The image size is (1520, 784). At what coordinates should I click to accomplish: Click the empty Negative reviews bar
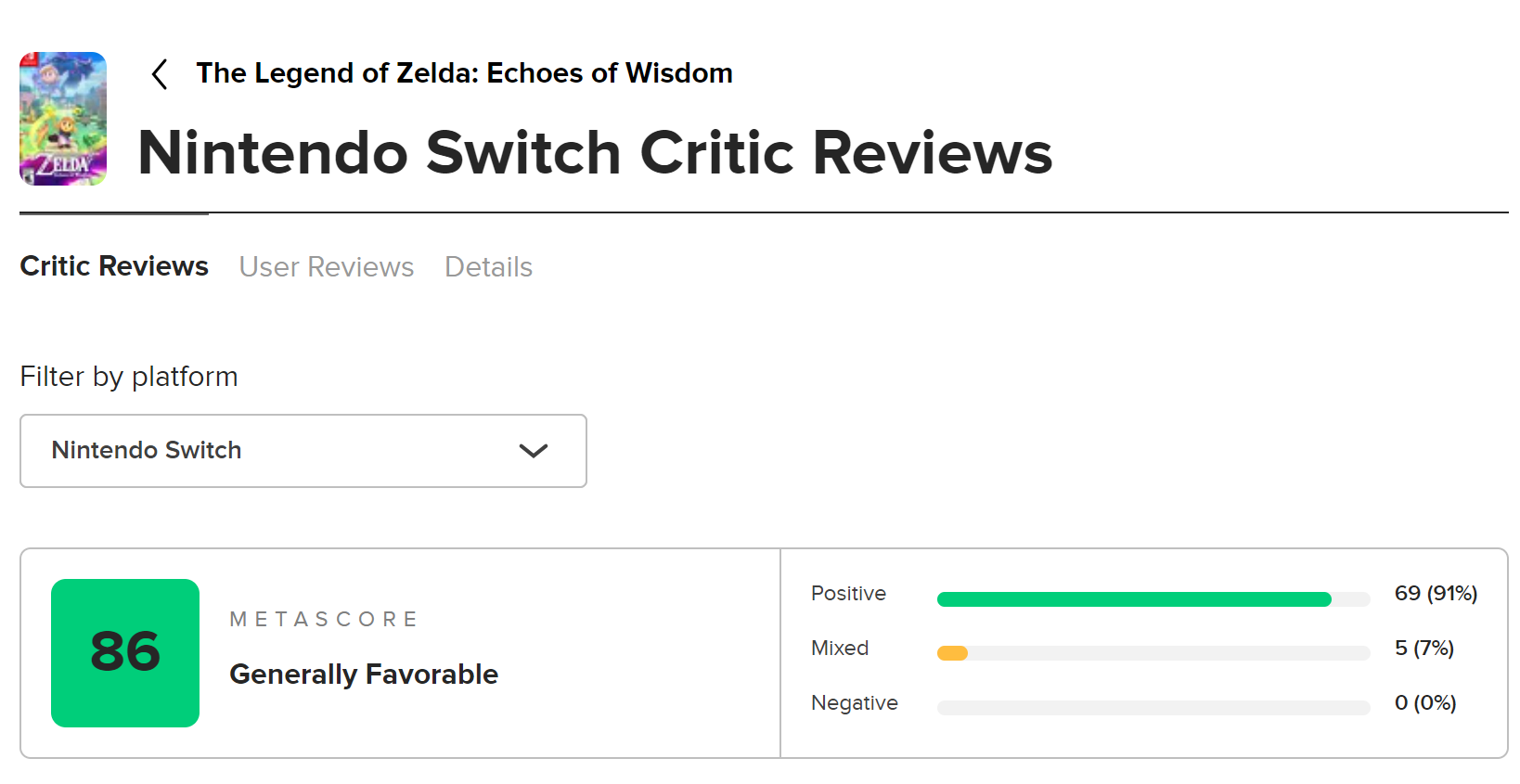pos(1153,708)
